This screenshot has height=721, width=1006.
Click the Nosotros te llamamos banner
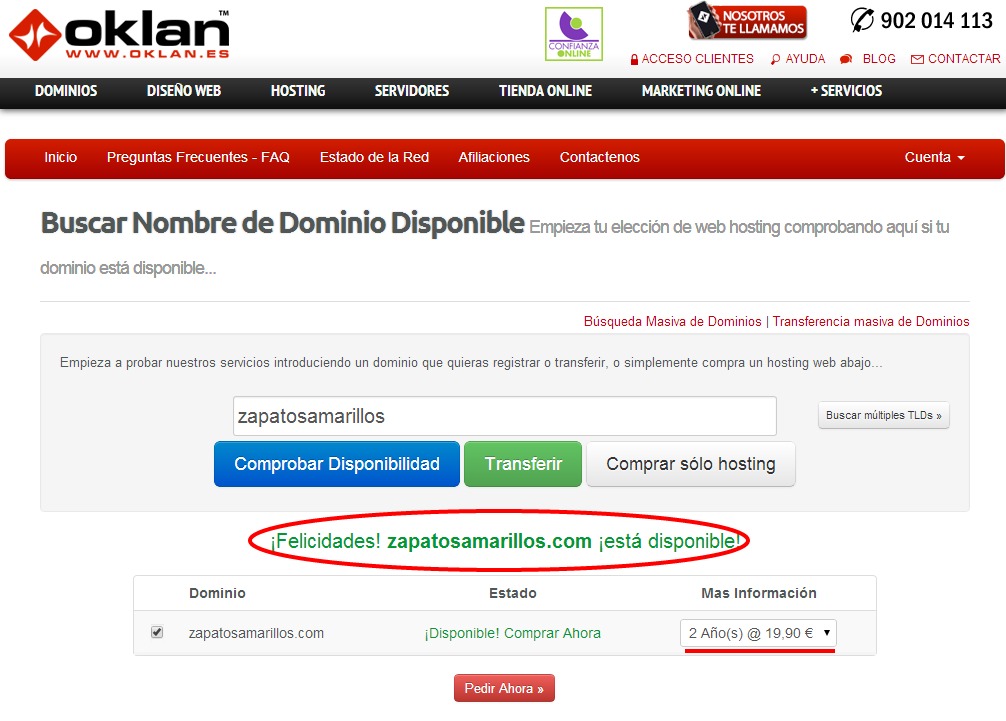tap(747, 21)
